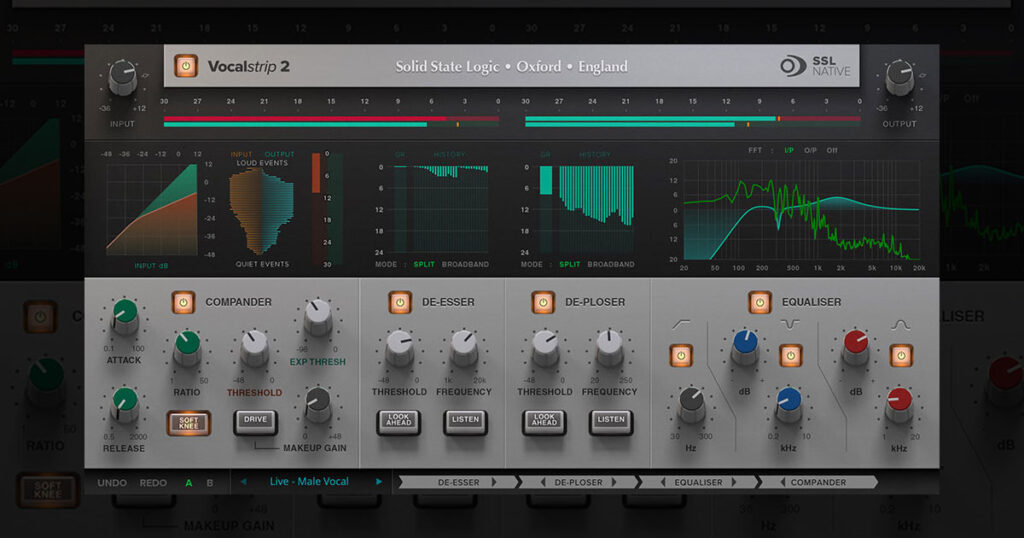Select preset slot B
The image size is (1024, 538).
(210, 483)
